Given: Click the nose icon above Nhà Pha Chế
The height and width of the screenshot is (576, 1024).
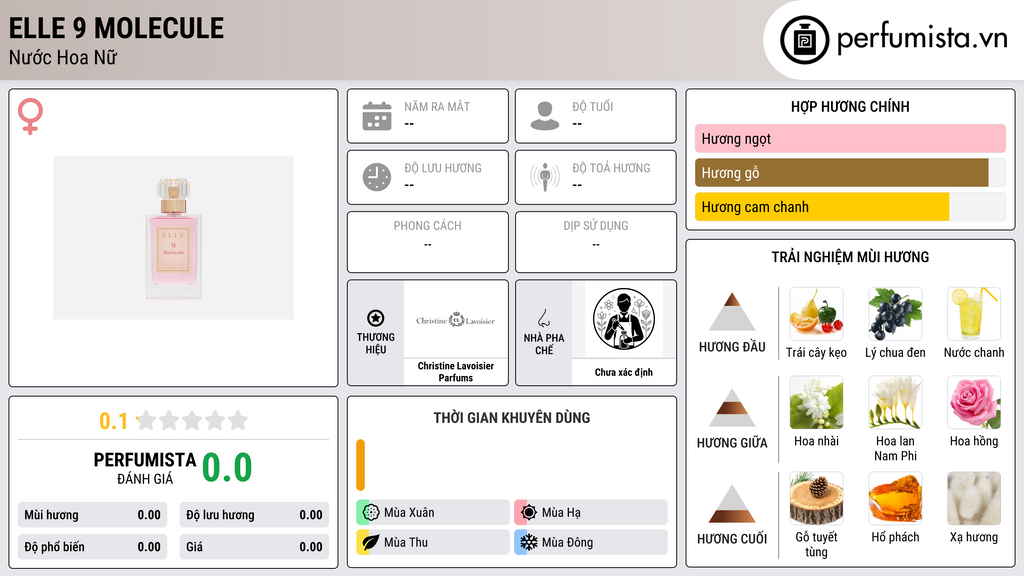Looking at the screenshot, I should [543, 318].
